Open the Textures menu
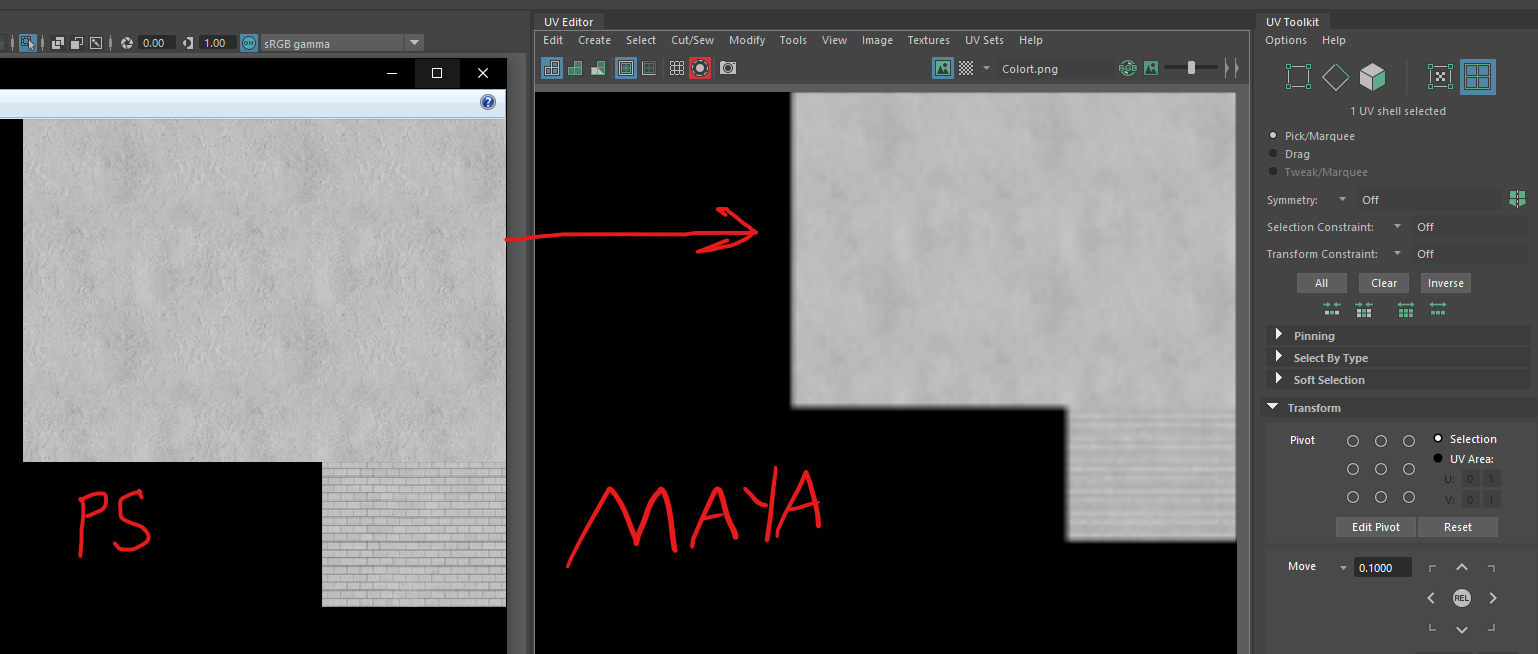The image size is (1538, 654). pos(928,40)
